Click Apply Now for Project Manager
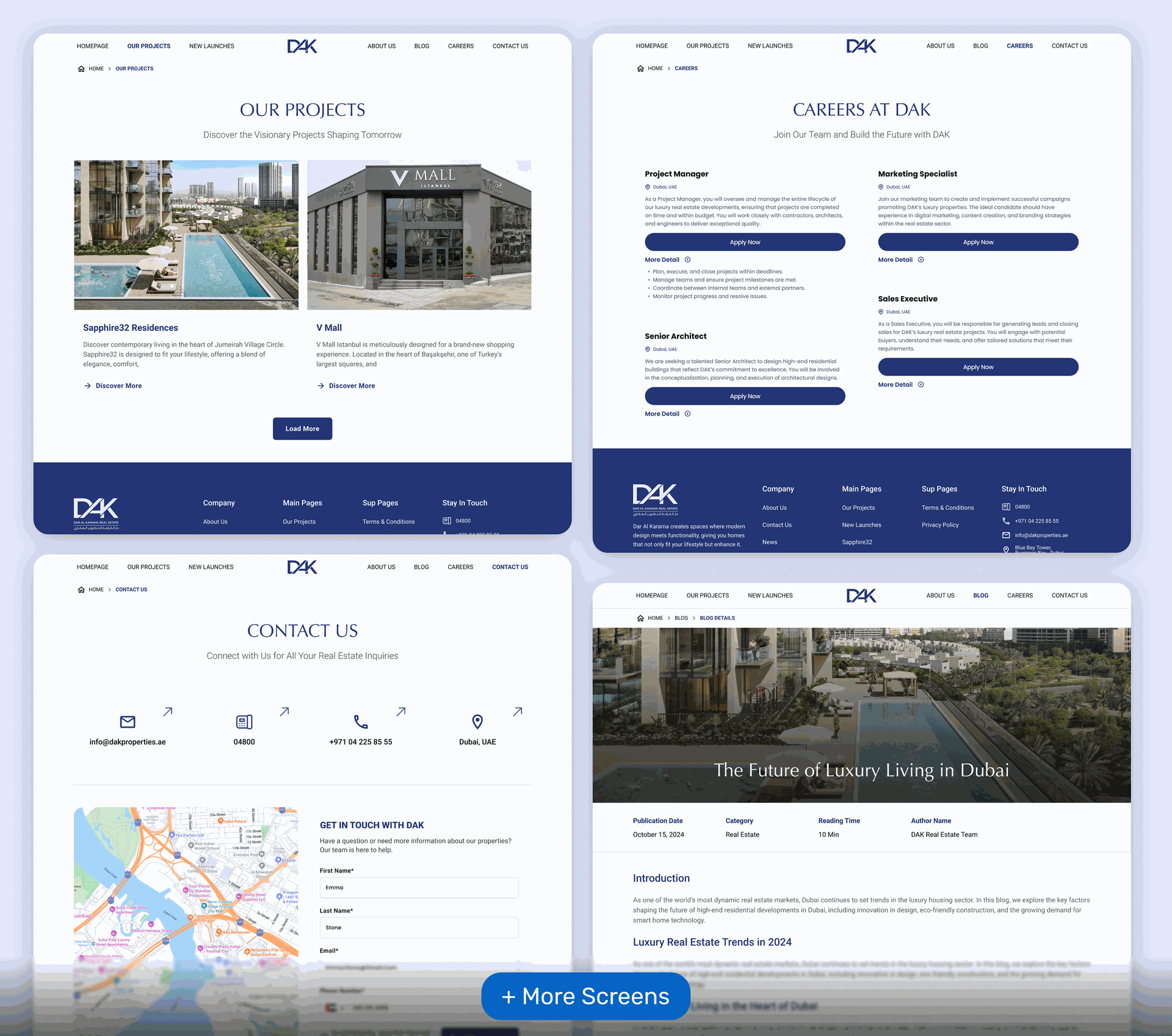Screen dimensions: 1172x1036 point(744,242)
